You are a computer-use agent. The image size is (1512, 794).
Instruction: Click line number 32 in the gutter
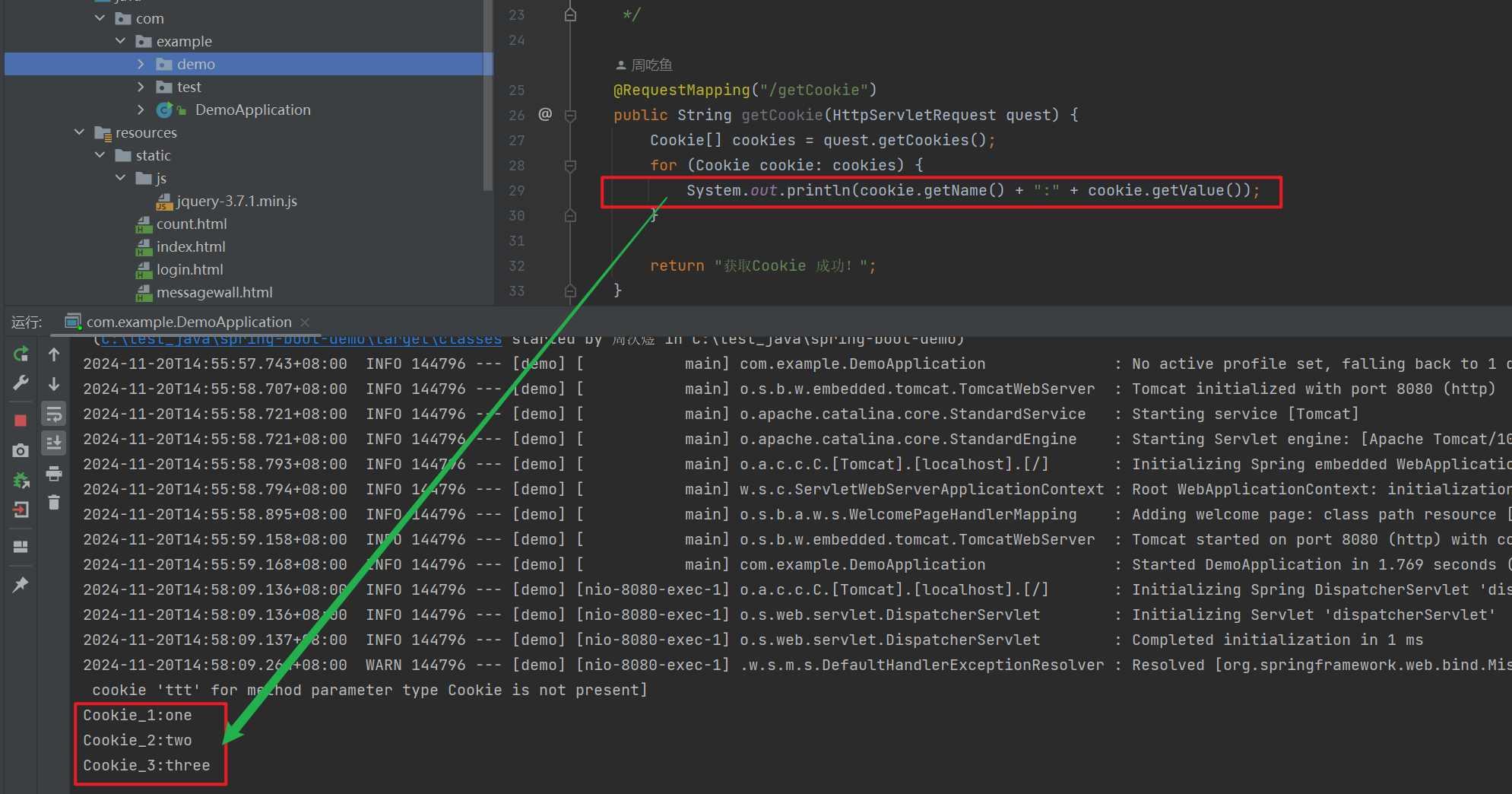pos(517,265)
